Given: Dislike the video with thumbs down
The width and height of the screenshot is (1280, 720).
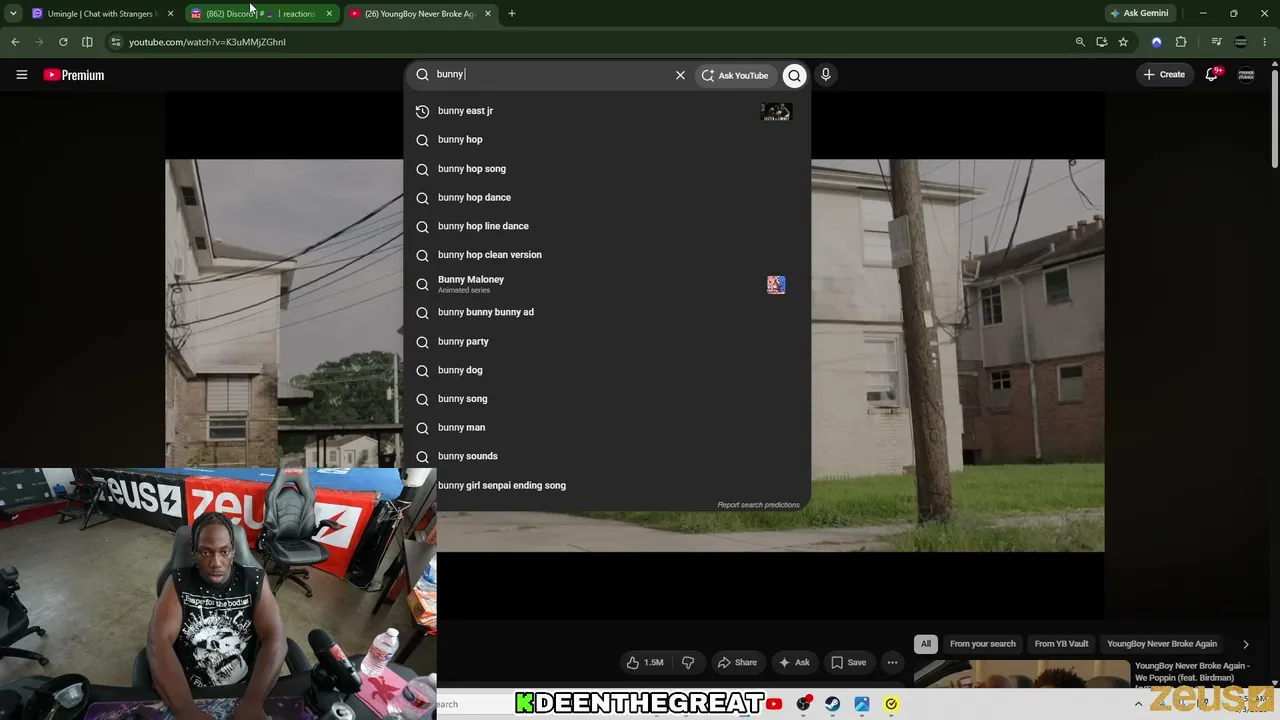Looking at the screenshot, I should click(x=687, y=662).
